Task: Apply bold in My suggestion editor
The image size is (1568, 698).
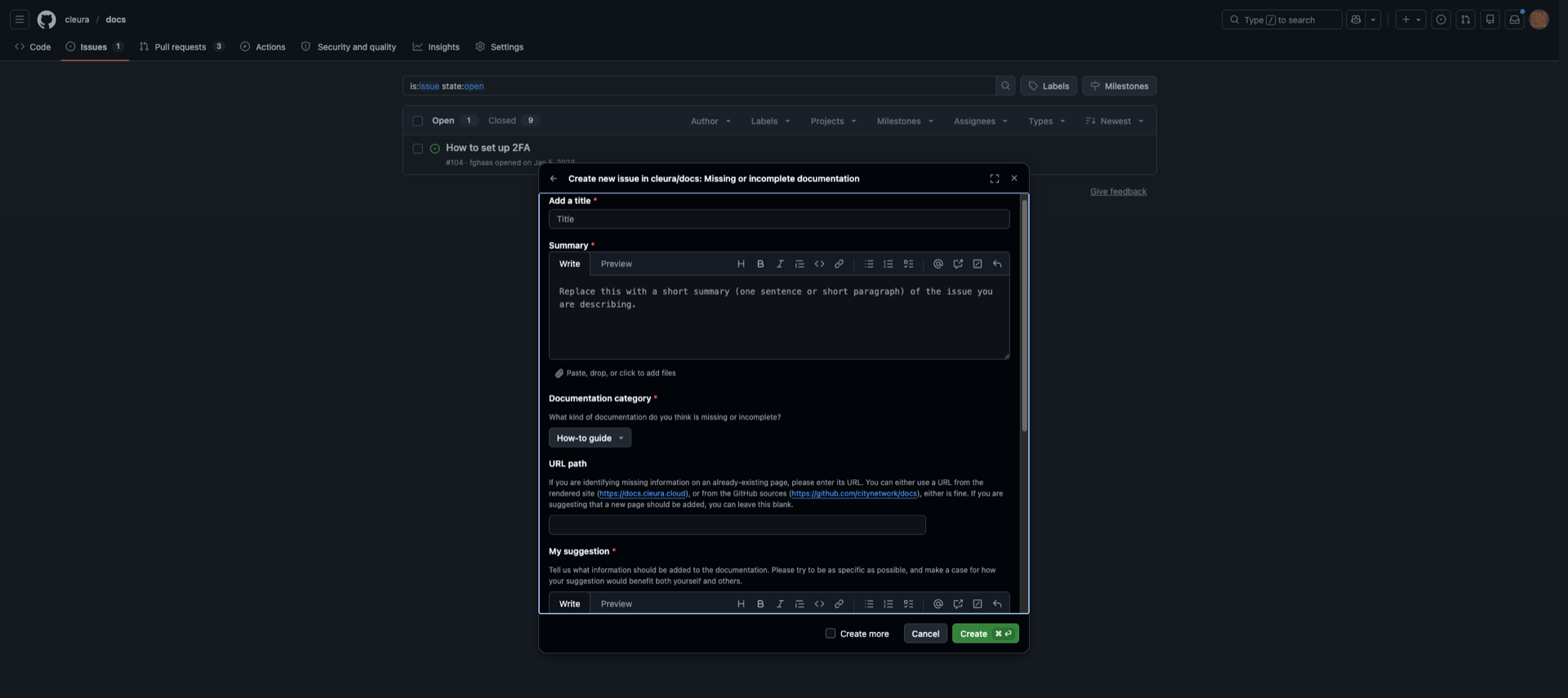Action: pyautogui.click(x=760, y=604)
